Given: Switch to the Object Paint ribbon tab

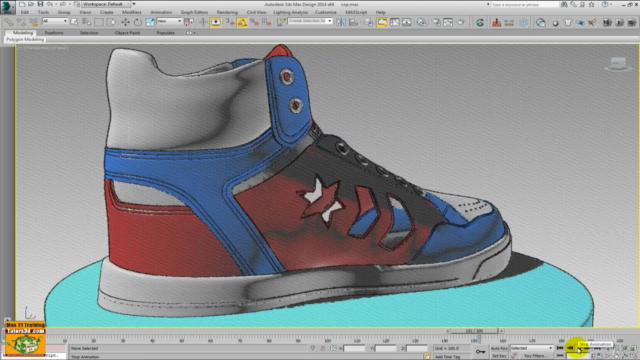Looking at the screenshot, I should click(x=127, y=33).
